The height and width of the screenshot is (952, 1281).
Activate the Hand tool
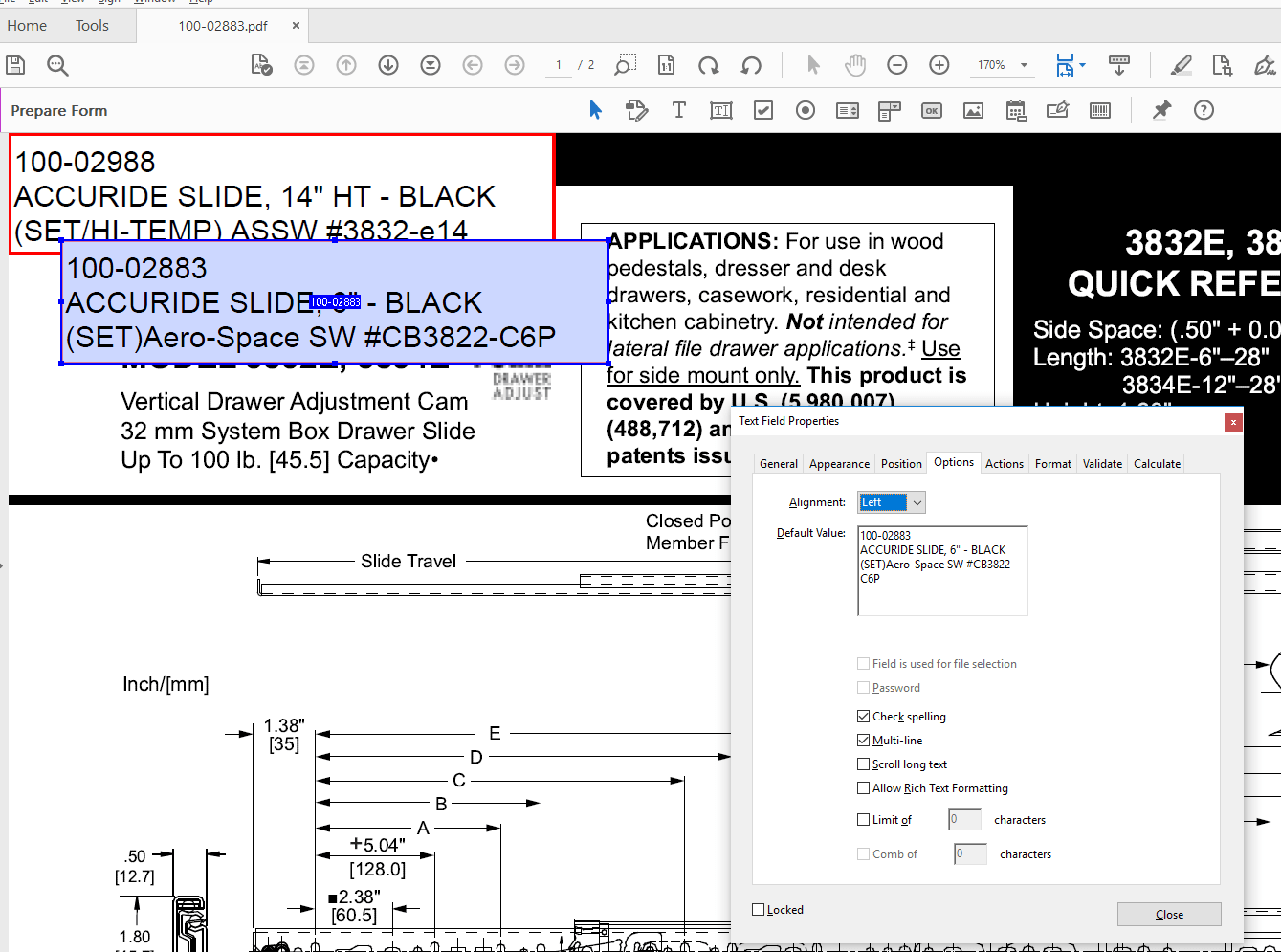click(x=854, y=65)
